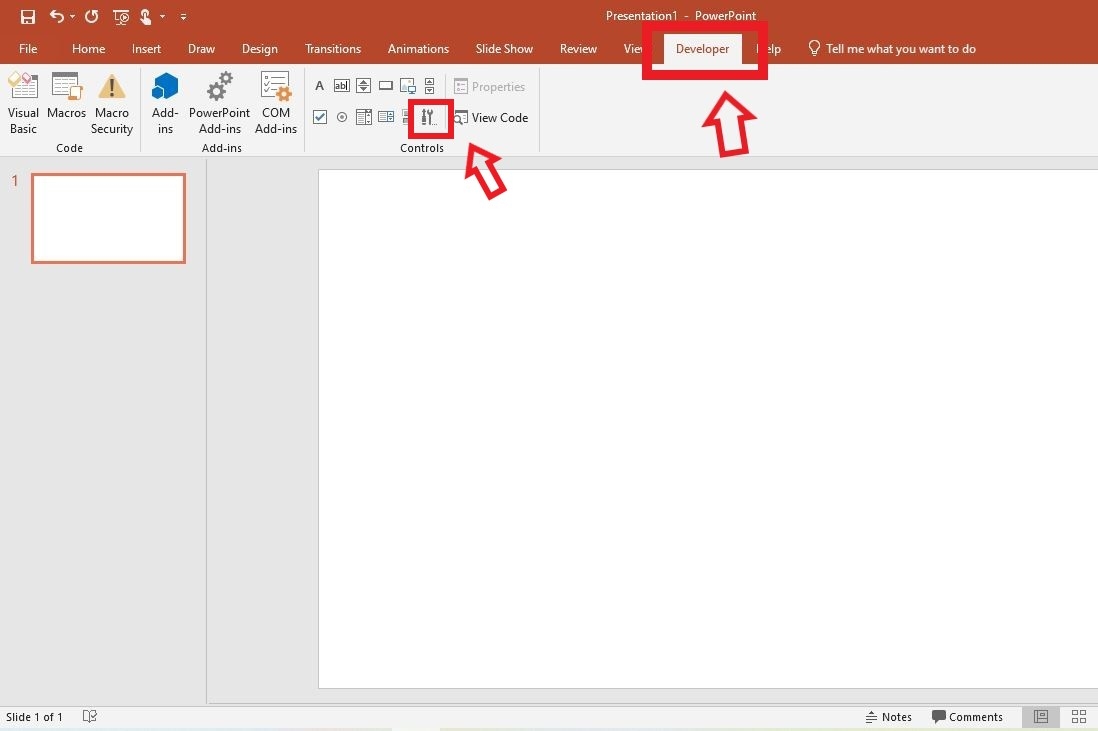The height and width of the screenshot is (731, 1098).
Task: Open the Animations ribbon tab
Action: 418,48
